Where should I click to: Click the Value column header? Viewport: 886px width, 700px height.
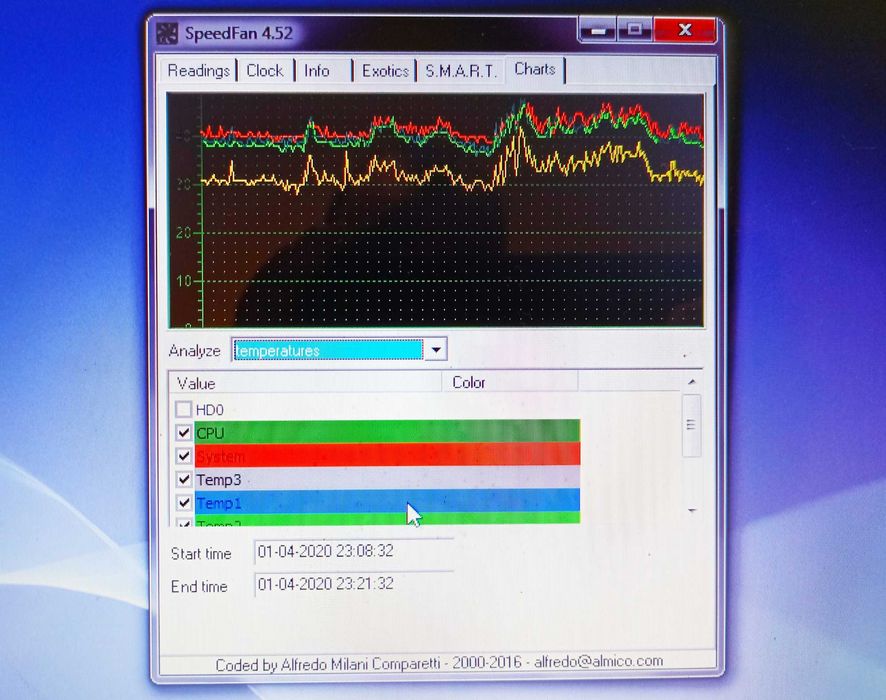click(305, 383)
